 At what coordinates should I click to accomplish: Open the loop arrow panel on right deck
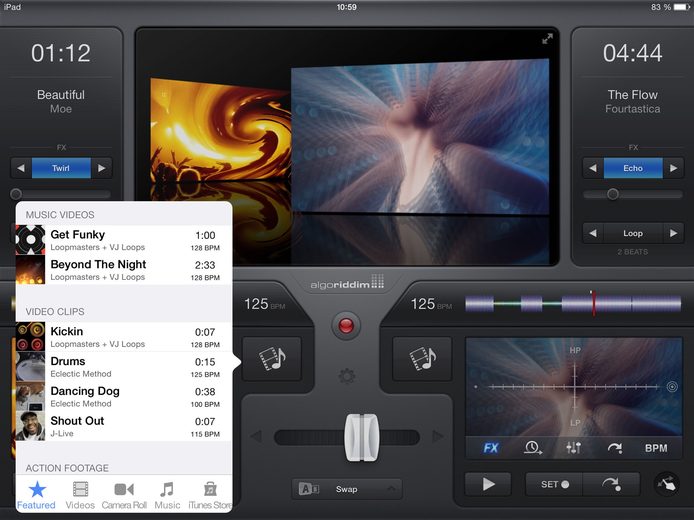point(615,448)
